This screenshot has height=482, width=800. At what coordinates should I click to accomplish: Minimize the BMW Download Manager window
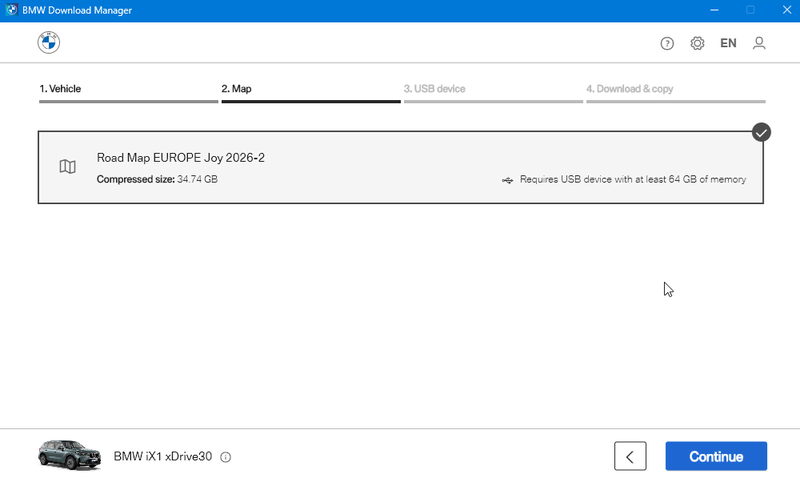pos(714,10)
